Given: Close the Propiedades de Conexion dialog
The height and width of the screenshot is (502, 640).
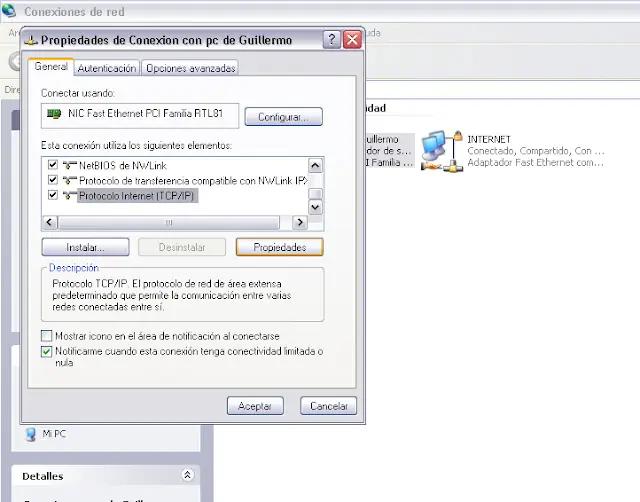Looking at the screenshot, I should tap(352, 40).
